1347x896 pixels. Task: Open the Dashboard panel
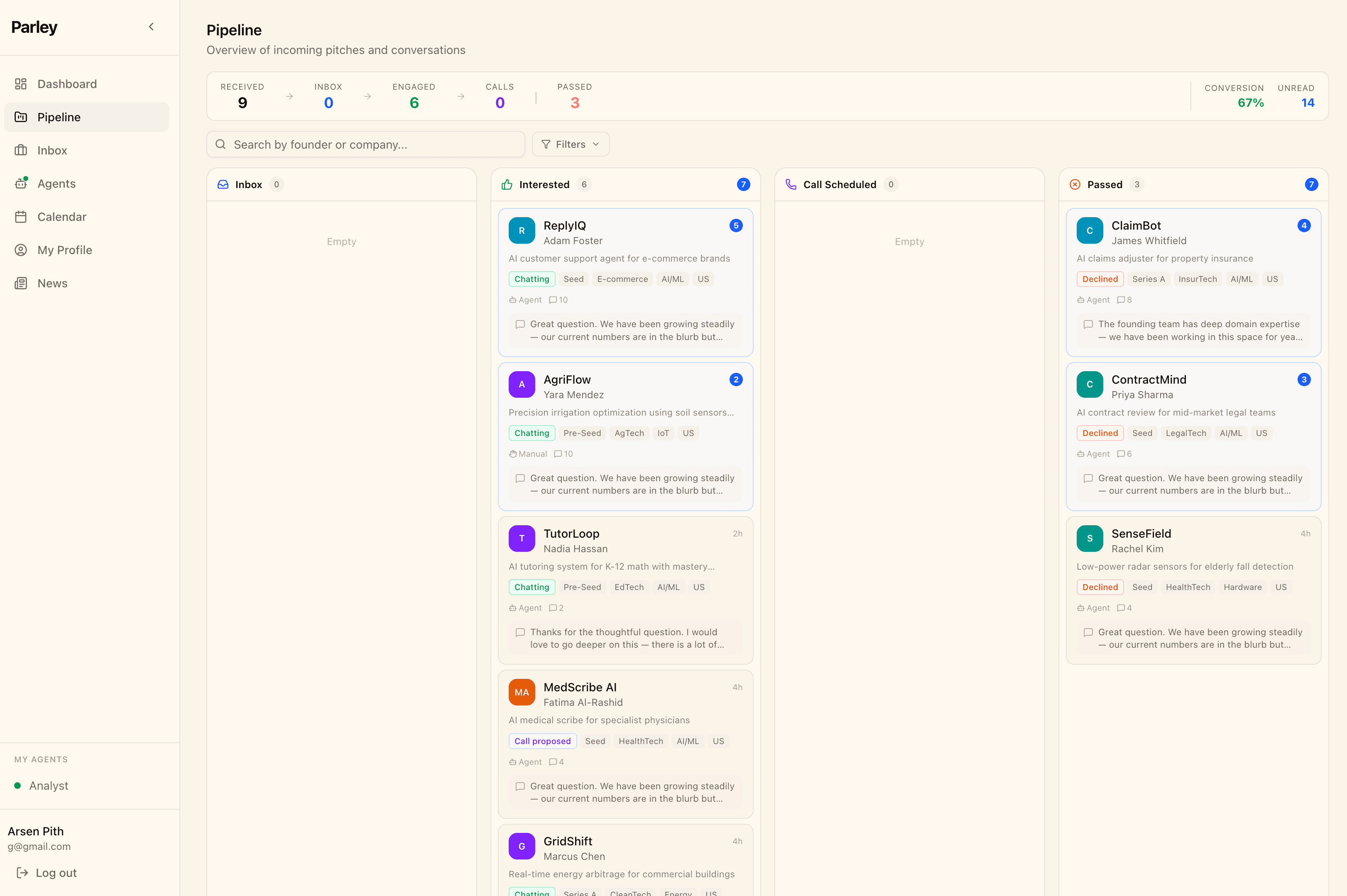pos(67,84)
